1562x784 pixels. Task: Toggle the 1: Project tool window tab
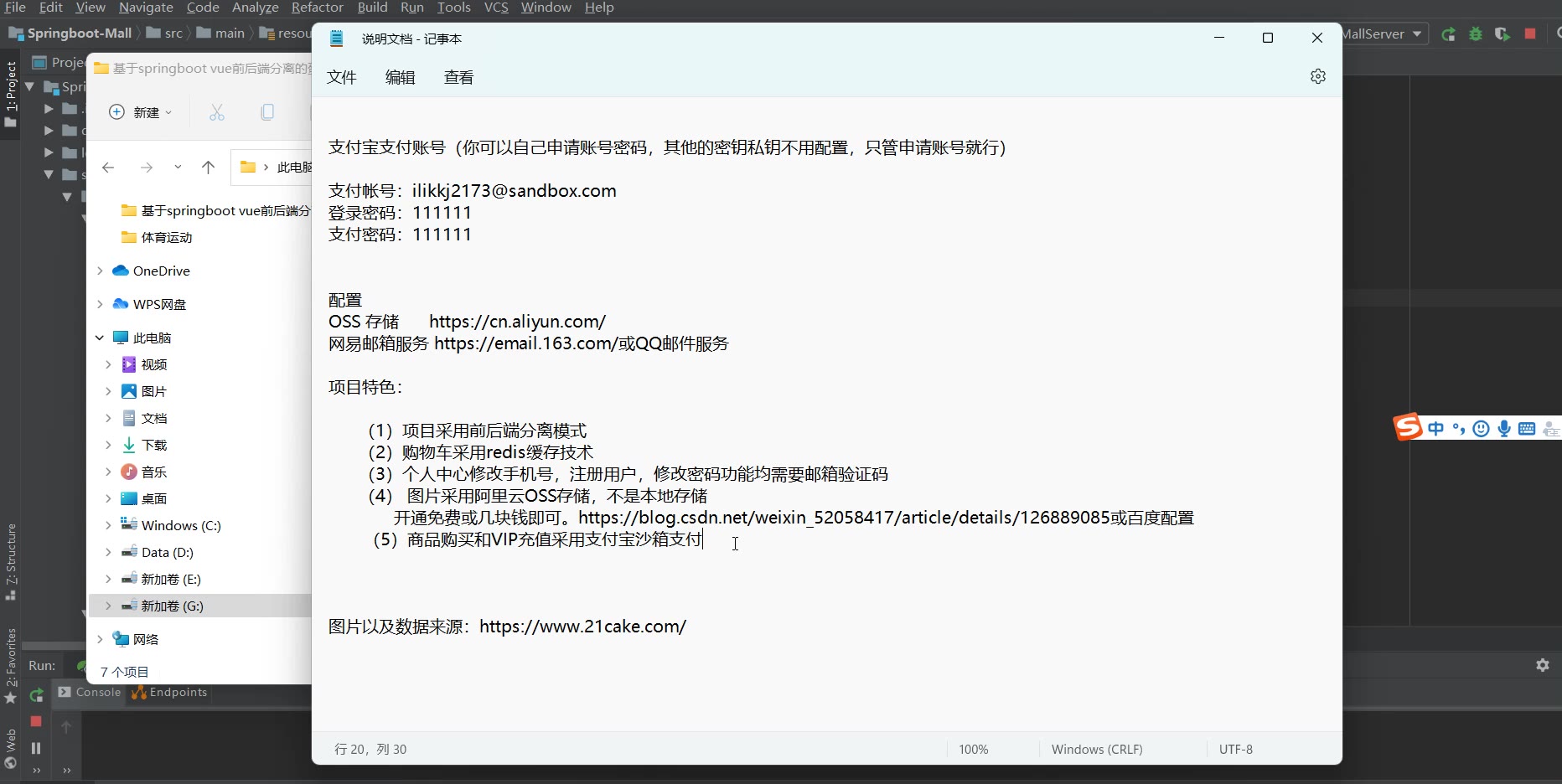10,94
